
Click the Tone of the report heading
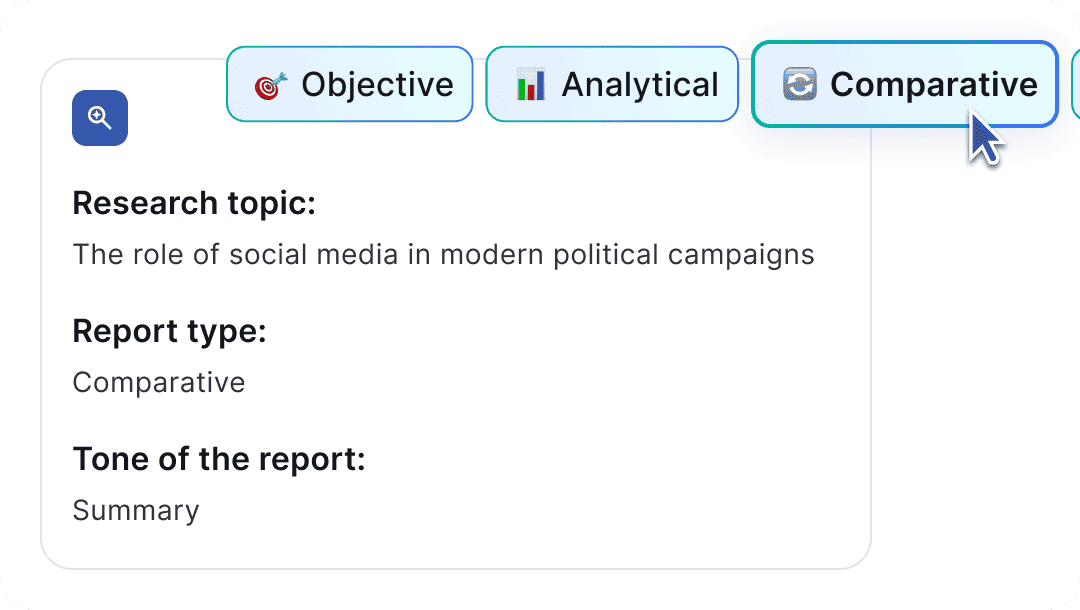(x=219, y=459)
